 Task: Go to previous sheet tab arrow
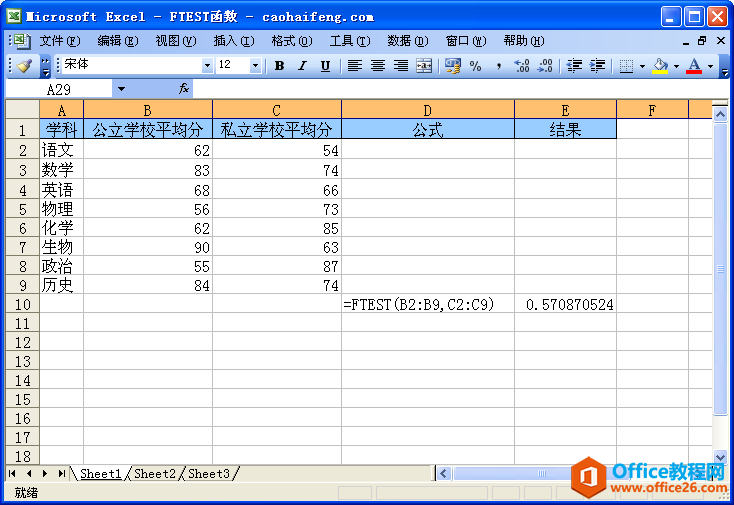pos(29,474)
